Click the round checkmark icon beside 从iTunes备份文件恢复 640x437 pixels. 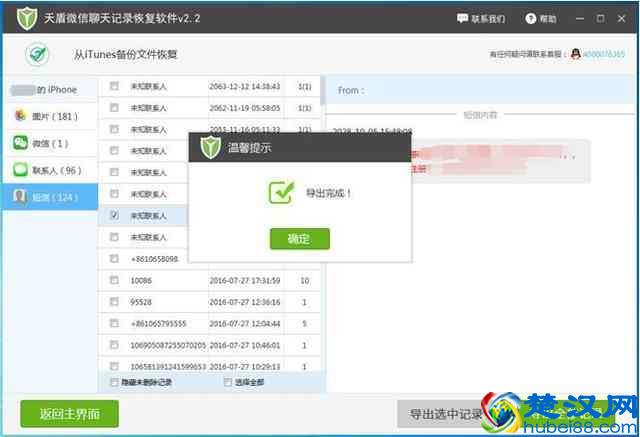38,54
